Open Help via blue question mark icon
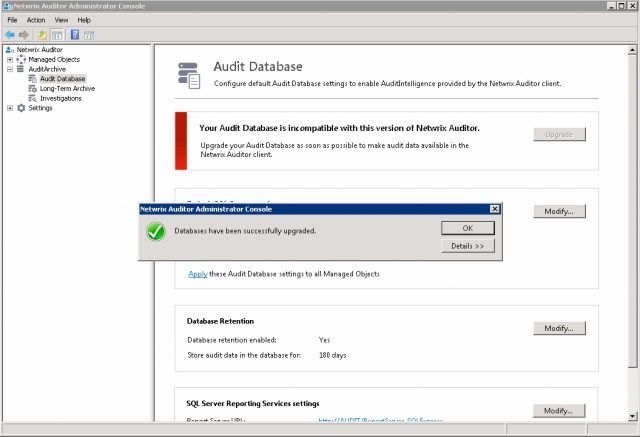 point(75,35)
